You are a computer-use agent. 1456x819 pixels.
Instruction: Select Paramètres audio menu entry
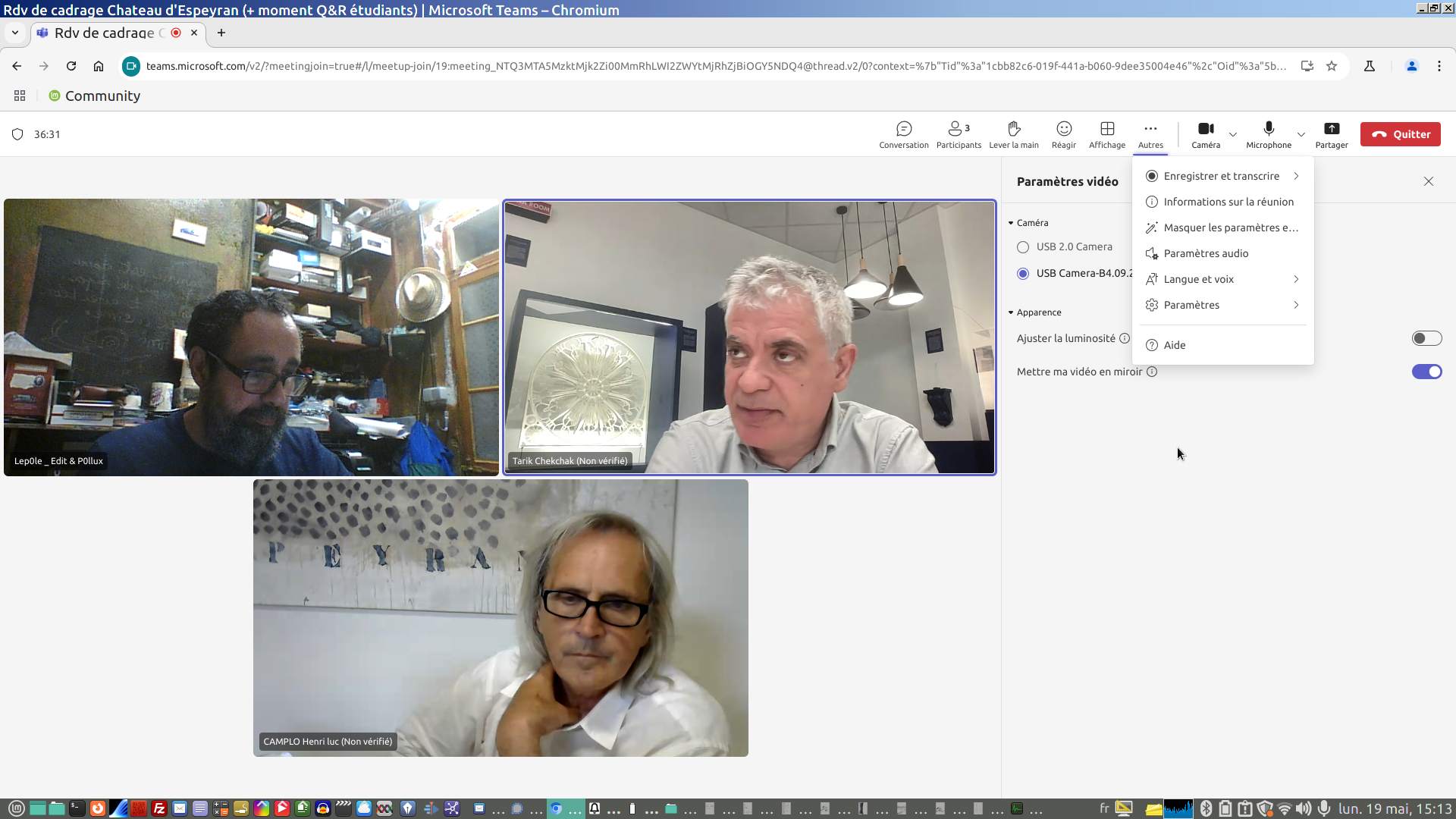tap(1206, 253)
